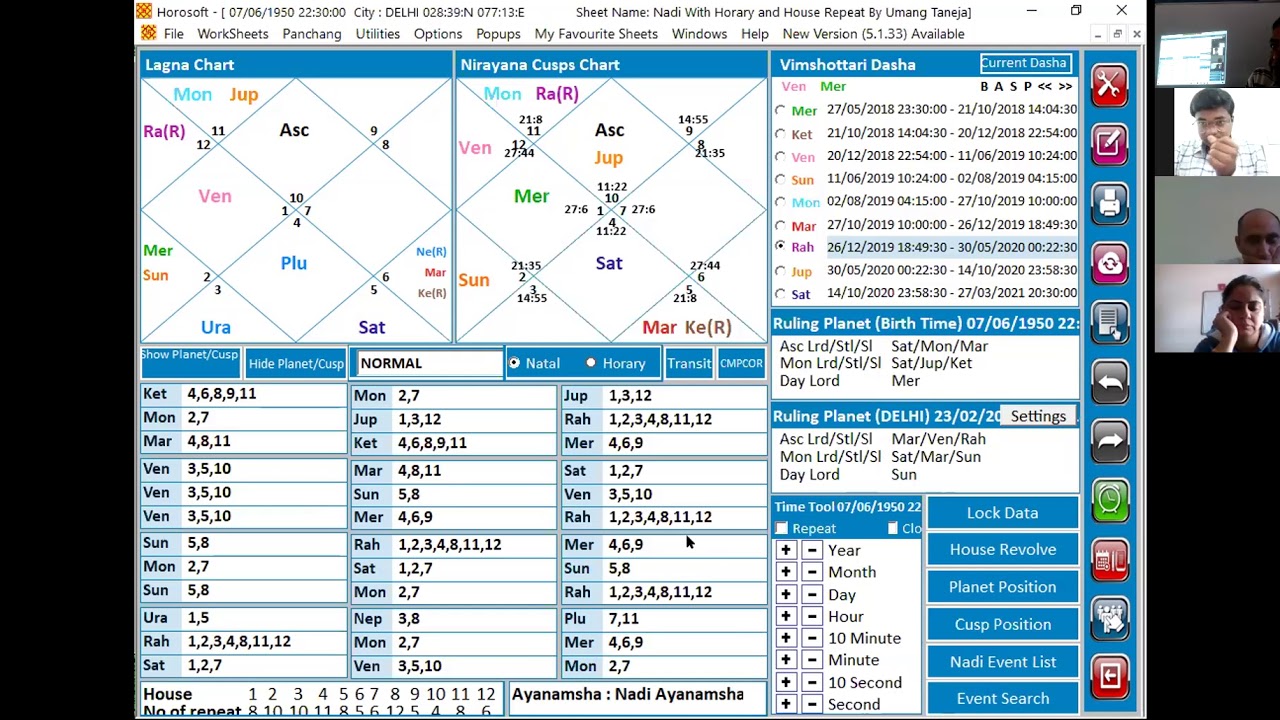The width and height of the screenshot is (1280, 720).
Task: Open the File menu
Action: [174, 34]
